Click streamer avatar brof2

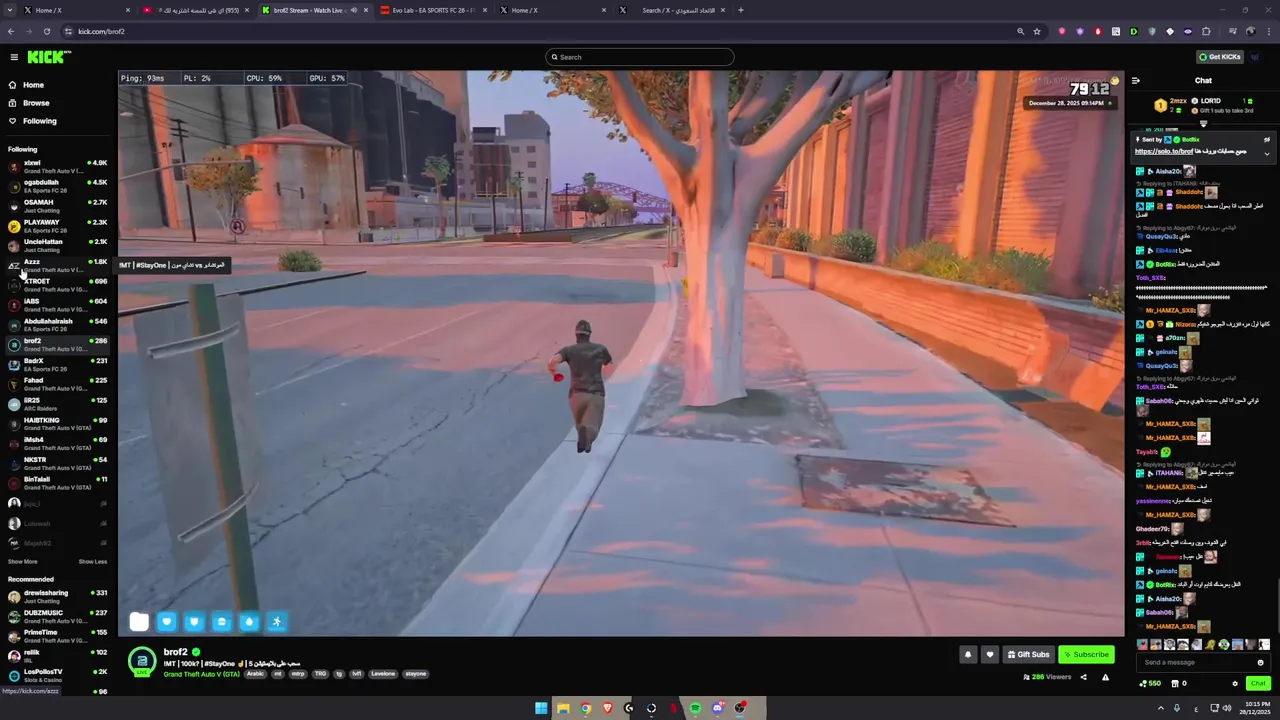(142, 661)
